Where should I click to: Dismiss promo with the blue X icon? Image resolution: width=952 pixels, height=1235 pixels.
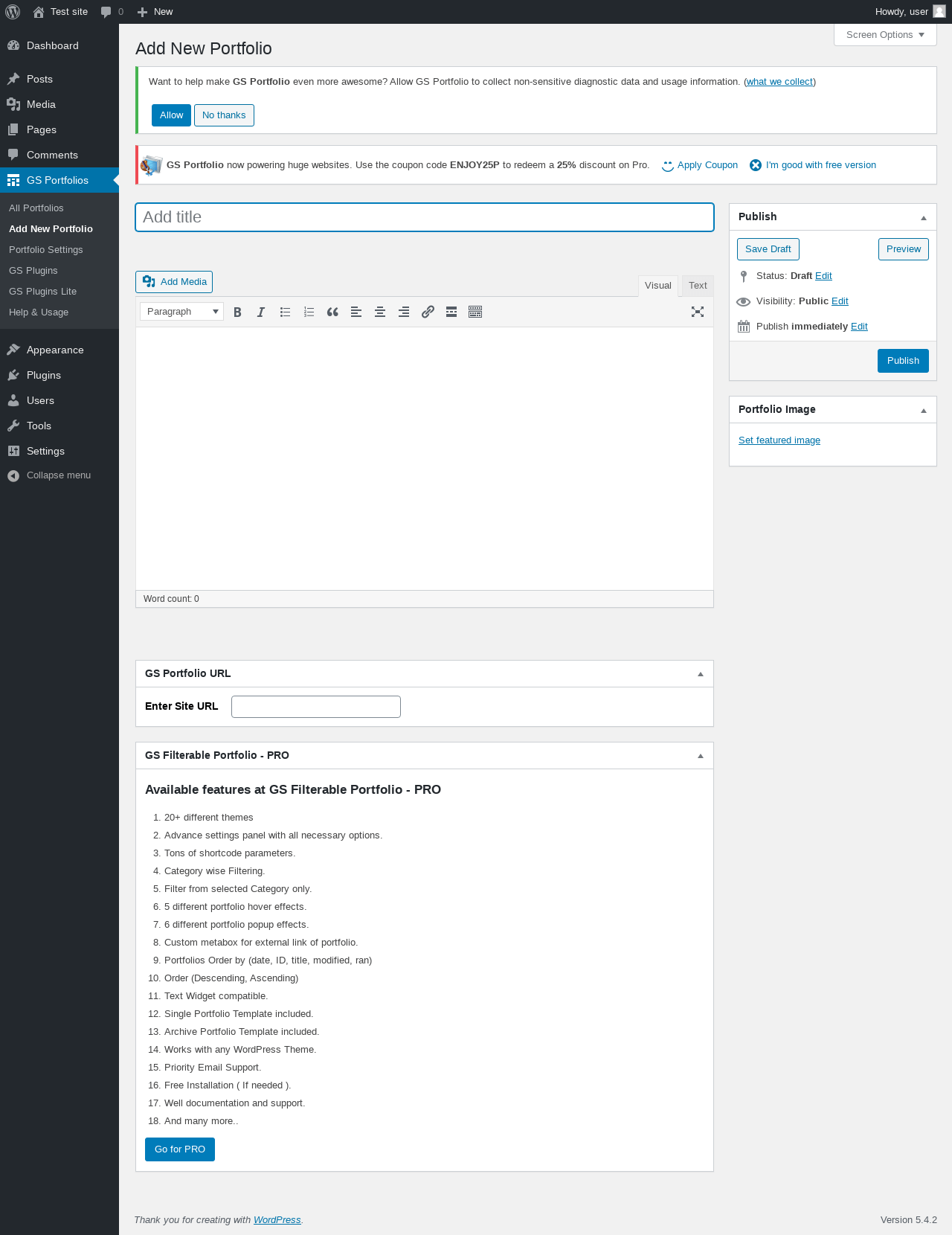756,165
